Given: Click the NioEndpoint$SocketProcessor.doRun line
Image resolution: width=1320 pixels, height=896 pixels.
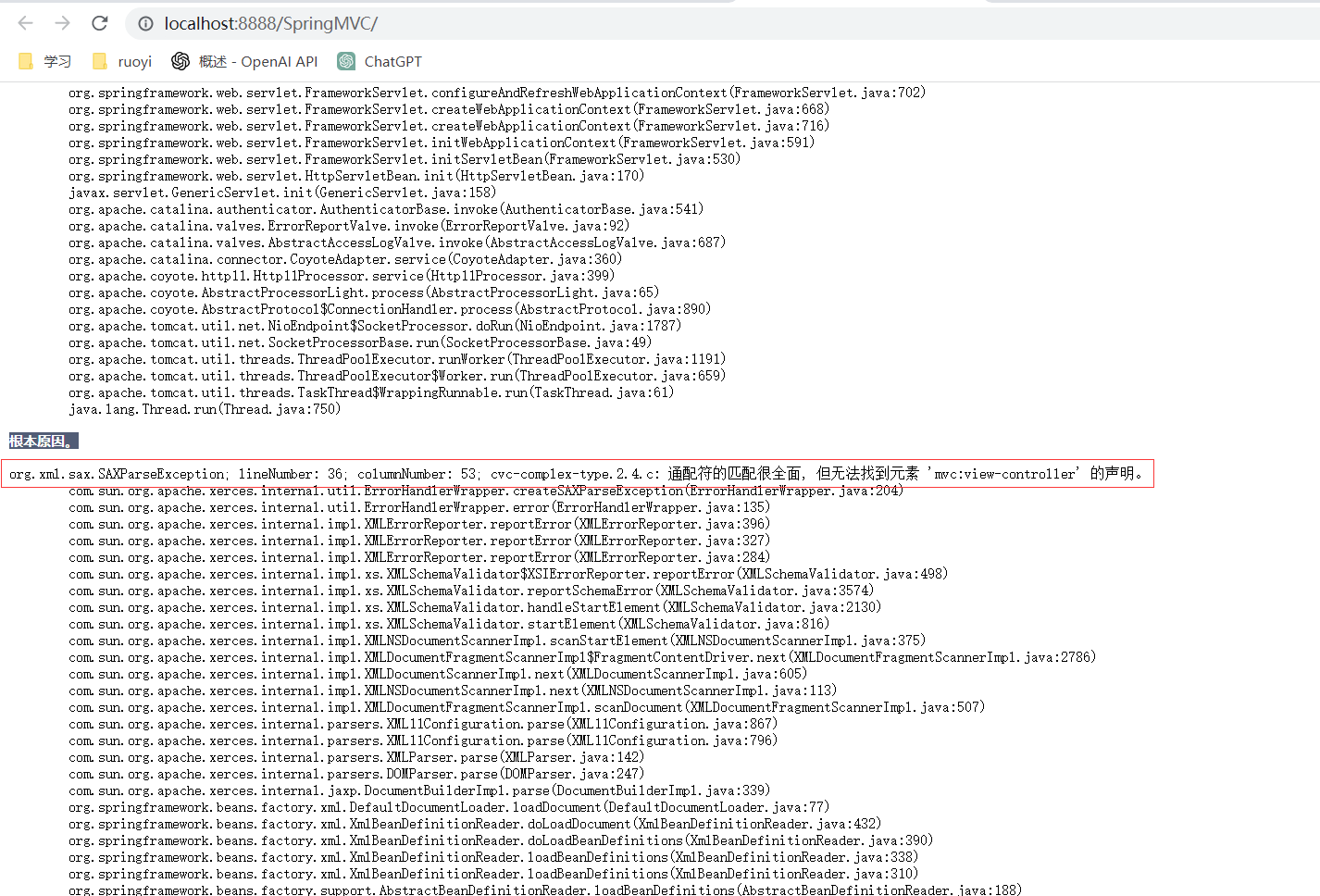Looking at the screenshot, I should [375, 326].
